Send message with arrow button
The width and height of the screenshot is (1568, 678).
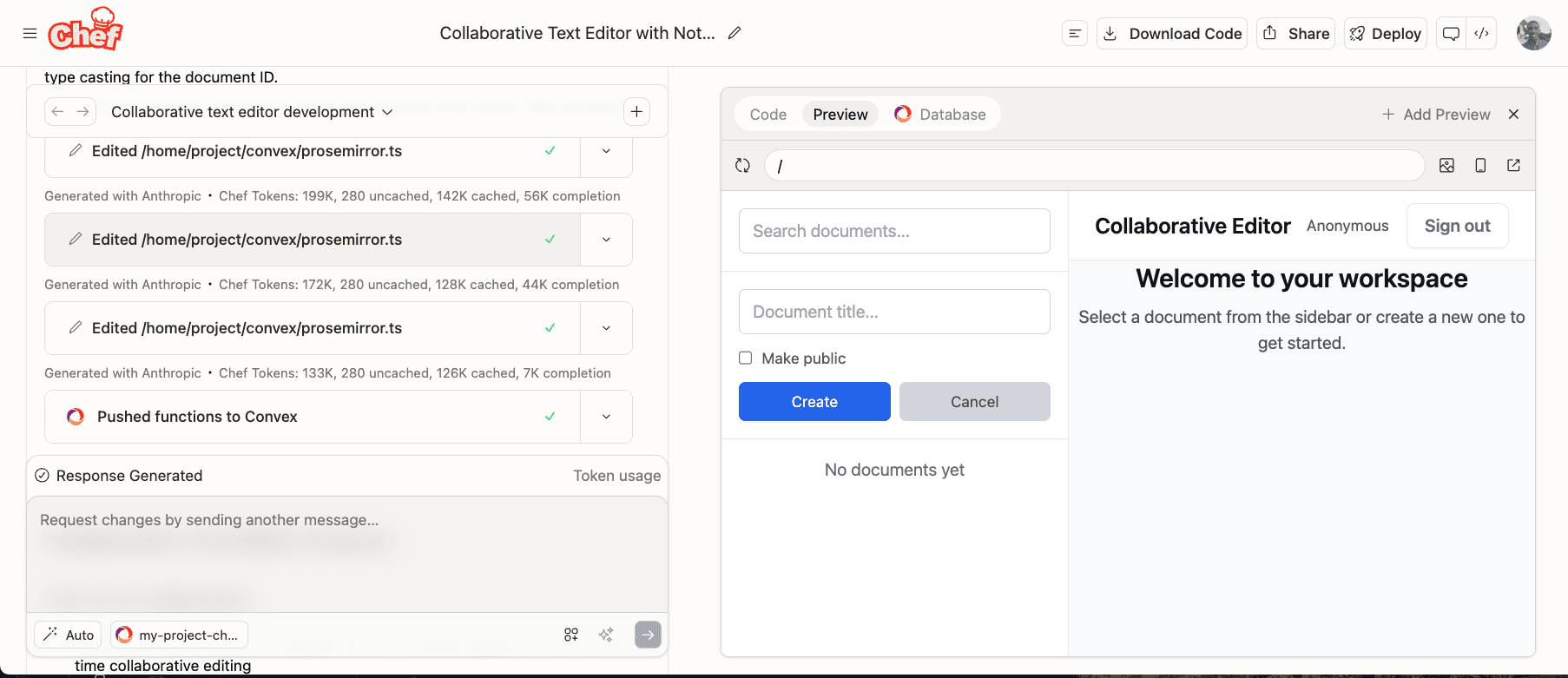pyautogui.click(x=648, y=635)
